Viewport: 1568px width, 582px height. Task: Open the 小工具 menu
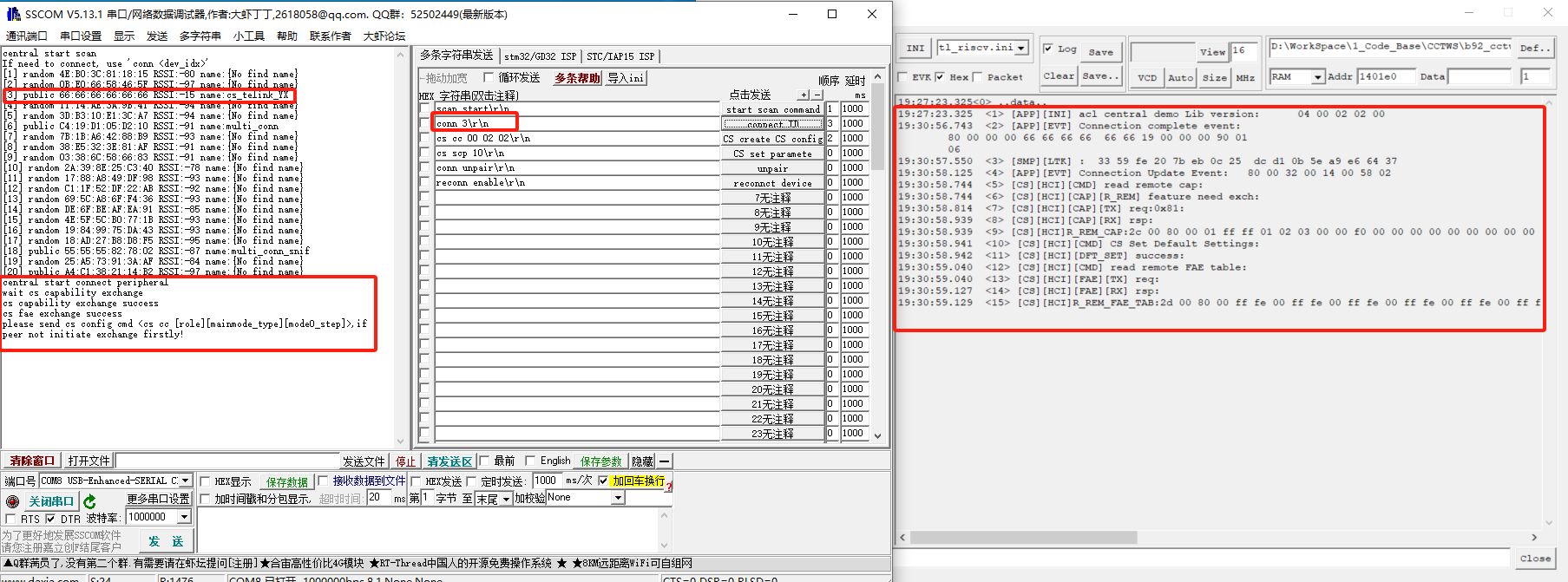pyautogui.click(x=249, y=36)
